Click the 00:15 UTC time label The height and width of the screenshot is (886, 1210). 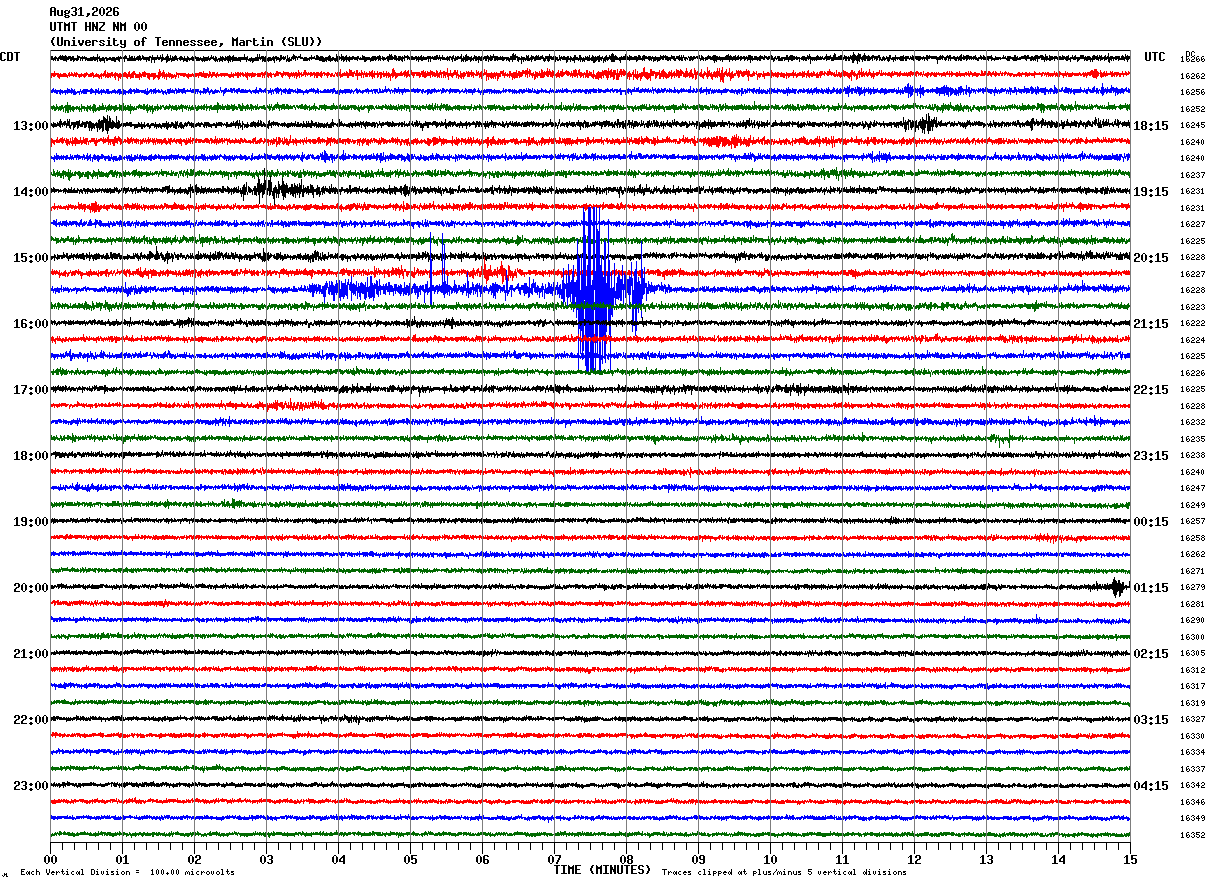(1152, 521)
